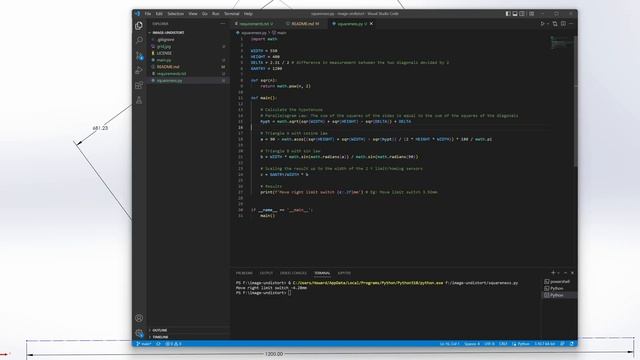Toggle Primary Side Bar layout icon
The height and width of the screenshot is (360, 640).
tap(508, 13)
